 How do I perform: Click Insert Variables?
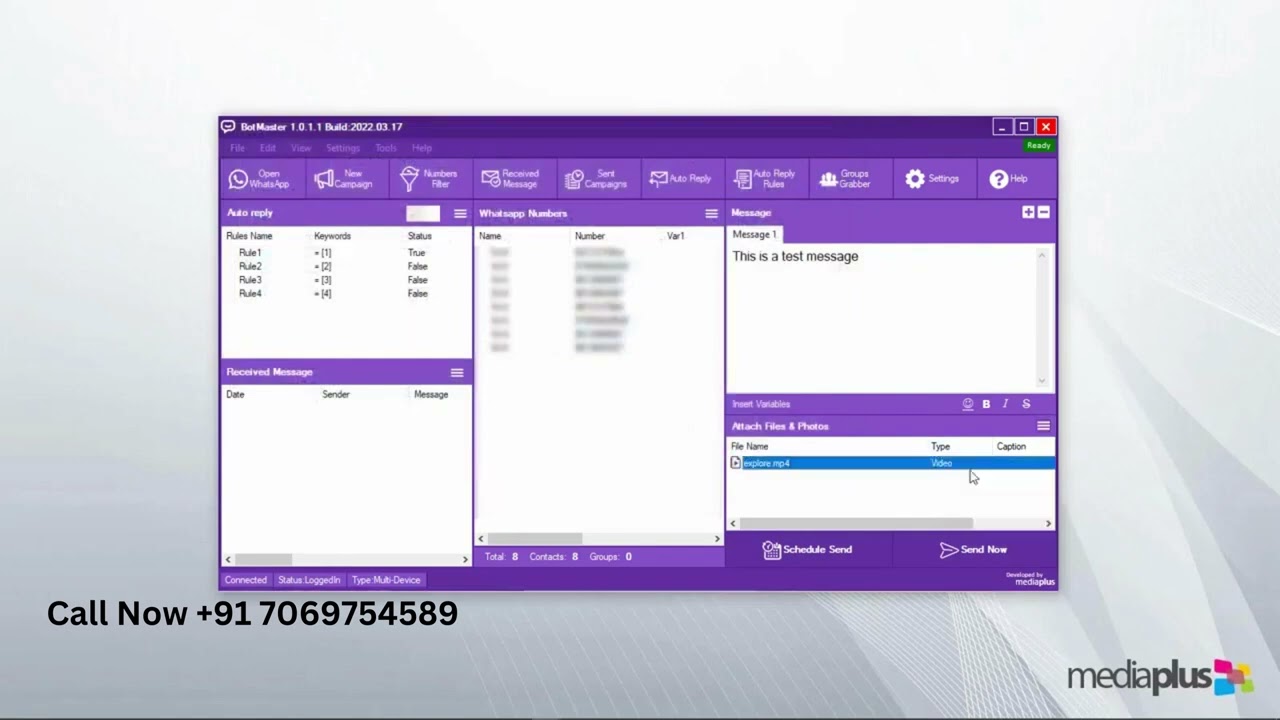[761, 404]
